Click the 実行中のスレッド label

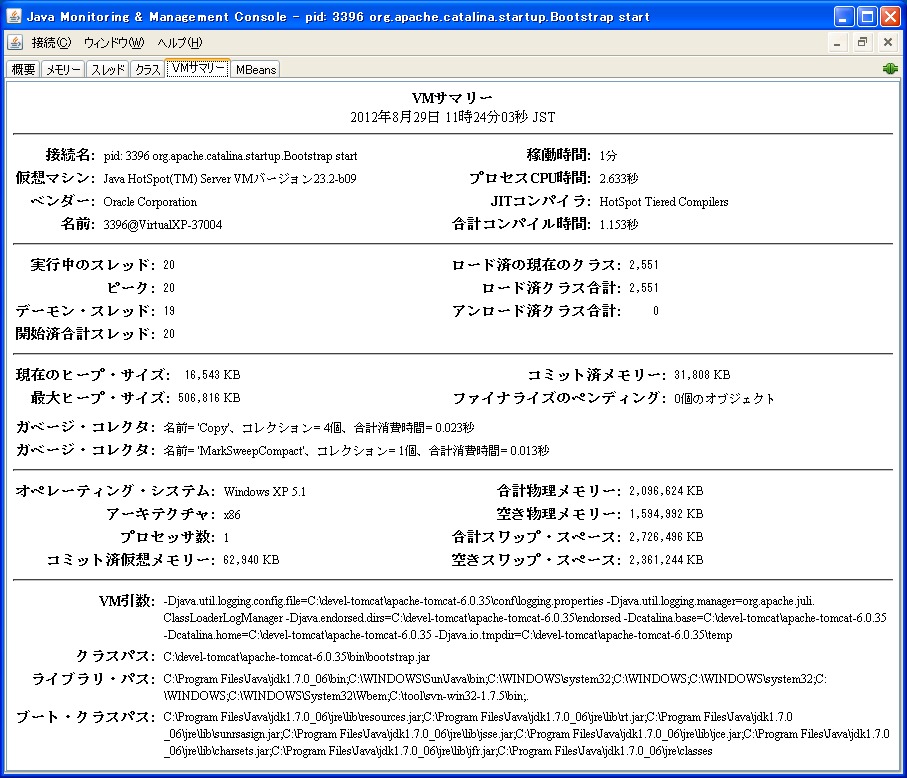point(93,265)
